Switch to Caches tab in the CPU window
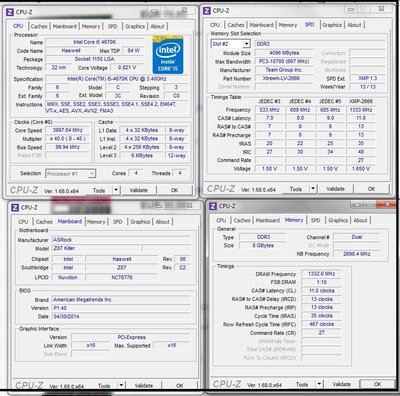Screen dimensions: 400x396 tap(39, 26)
